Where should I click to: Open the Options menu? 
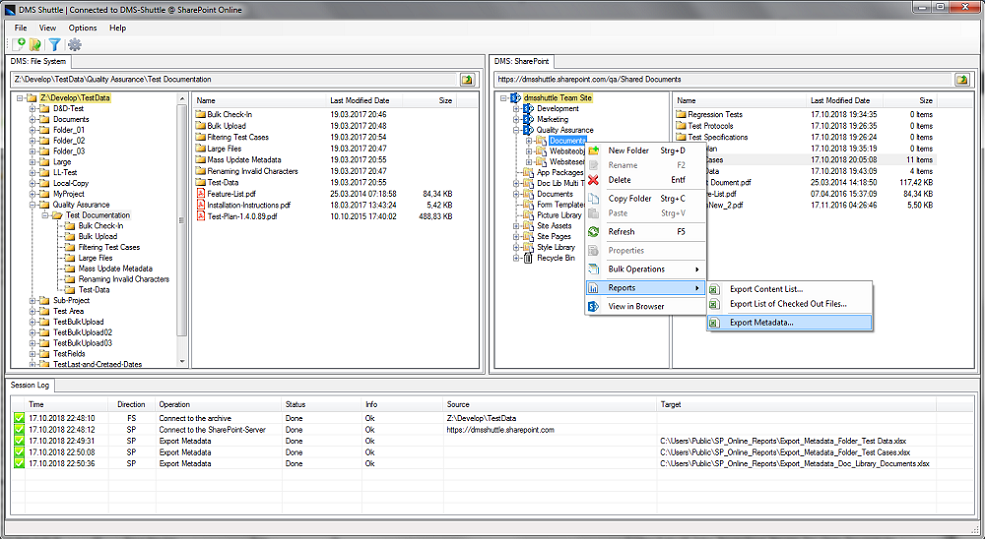[83, 28]
